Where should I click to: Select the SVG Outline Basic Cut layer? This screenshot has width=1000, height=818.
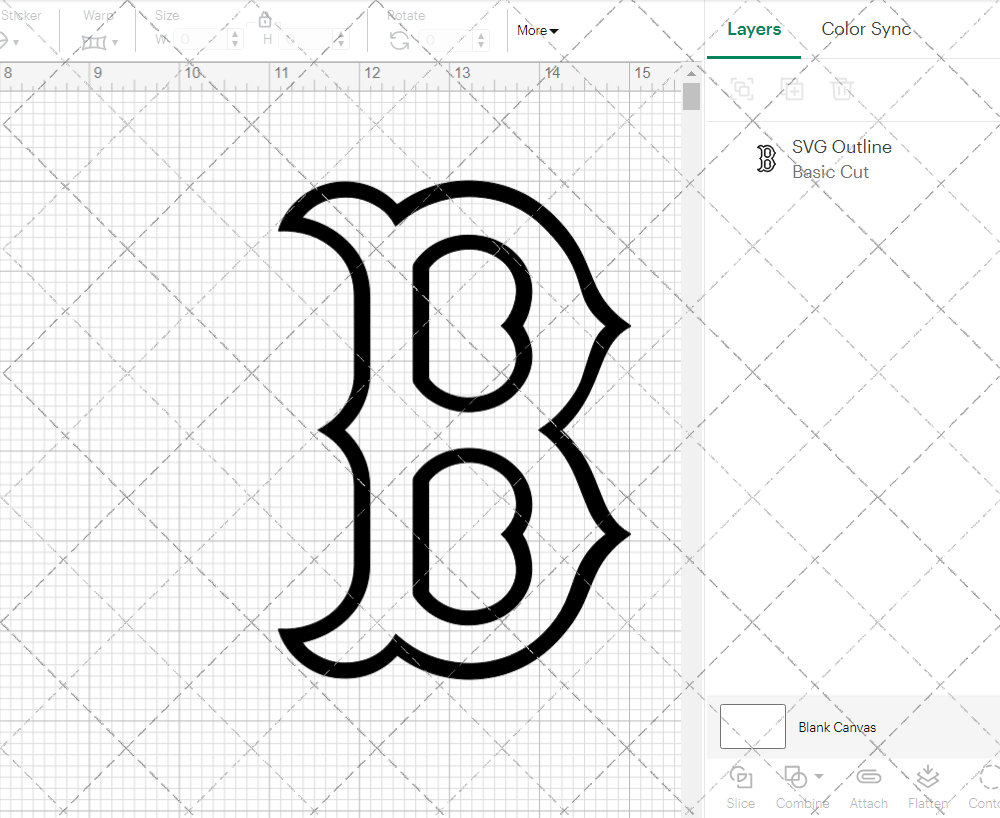841,159
